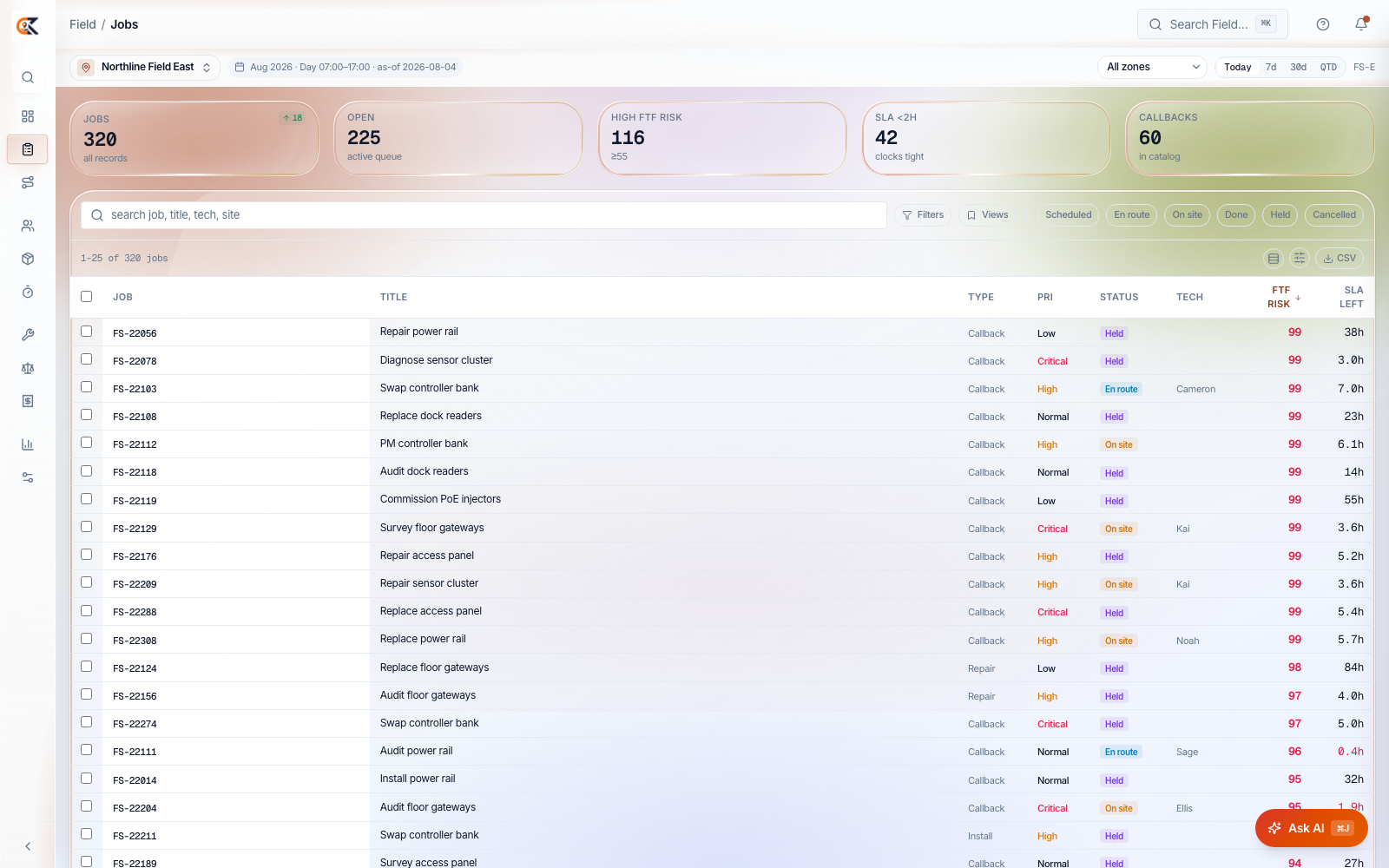Select the QTD range tab
1389x868 pixels.
(x=1328, y=67)
